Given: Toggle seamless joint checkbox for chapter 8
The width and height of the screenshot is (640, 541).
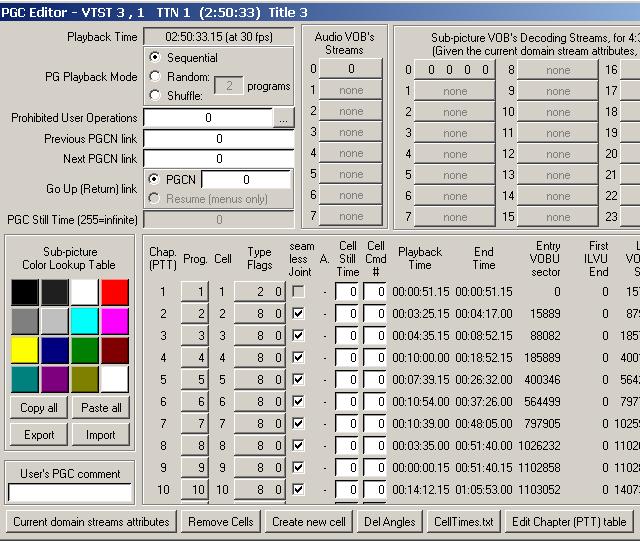Looking at the screenshot, I should (298, 445).
